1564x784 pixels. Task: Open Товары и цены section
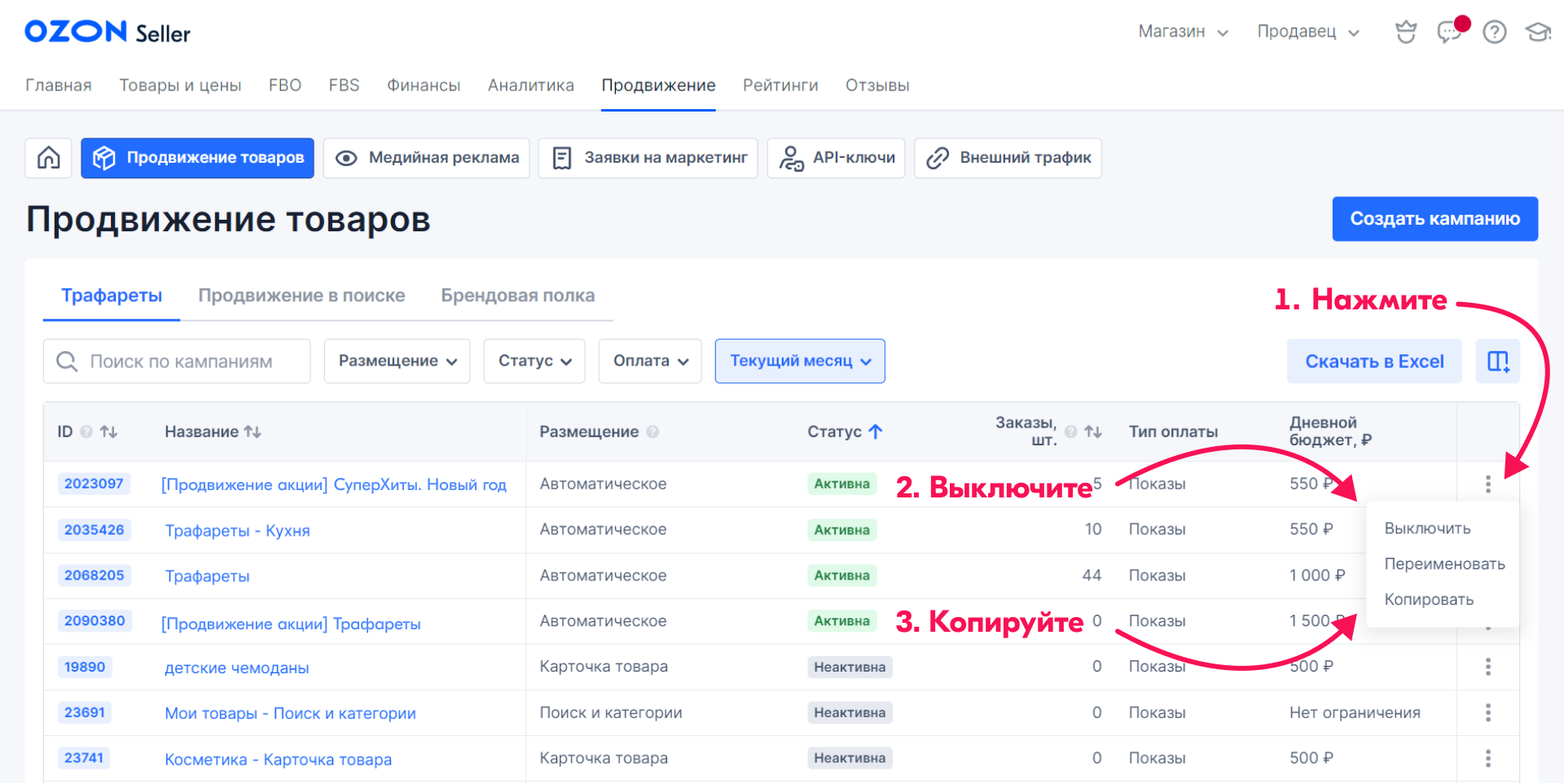coord(180,85)
